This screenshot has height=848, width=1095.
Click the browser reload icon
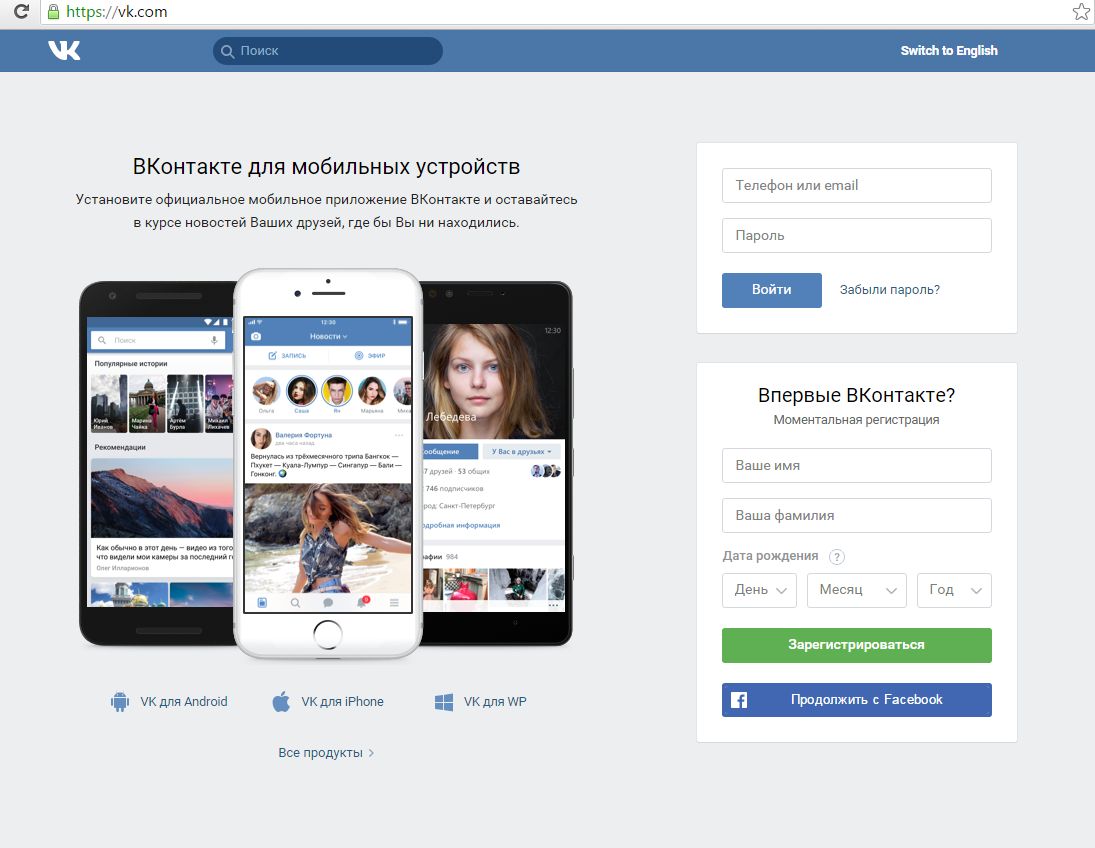[x=20, y=13]
